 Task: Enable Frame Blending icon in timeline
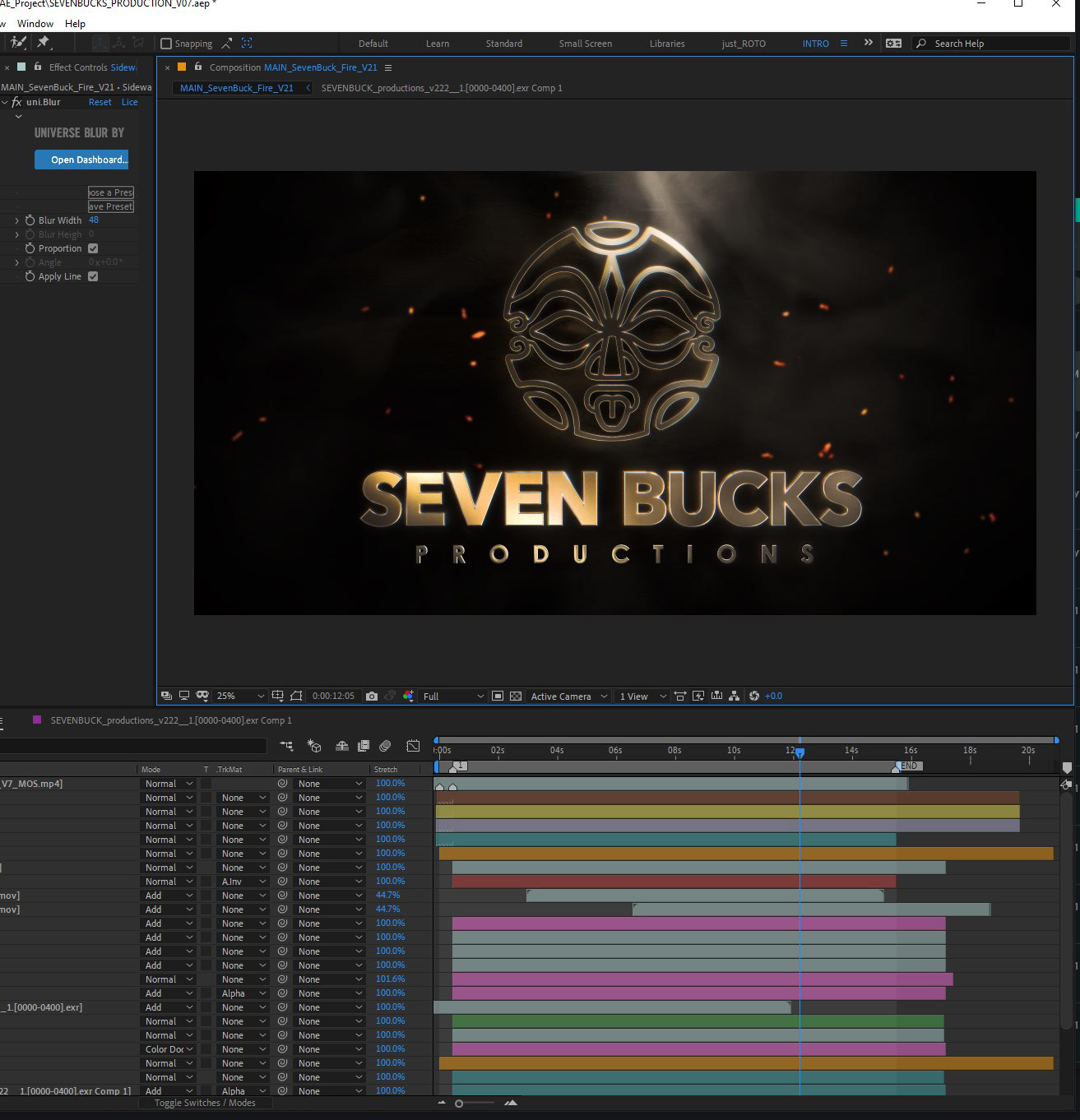coord(363,746)
